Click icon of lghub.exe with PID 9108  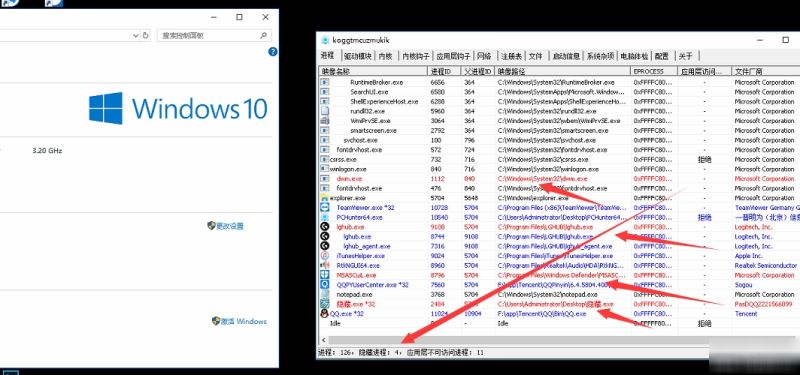324,227
